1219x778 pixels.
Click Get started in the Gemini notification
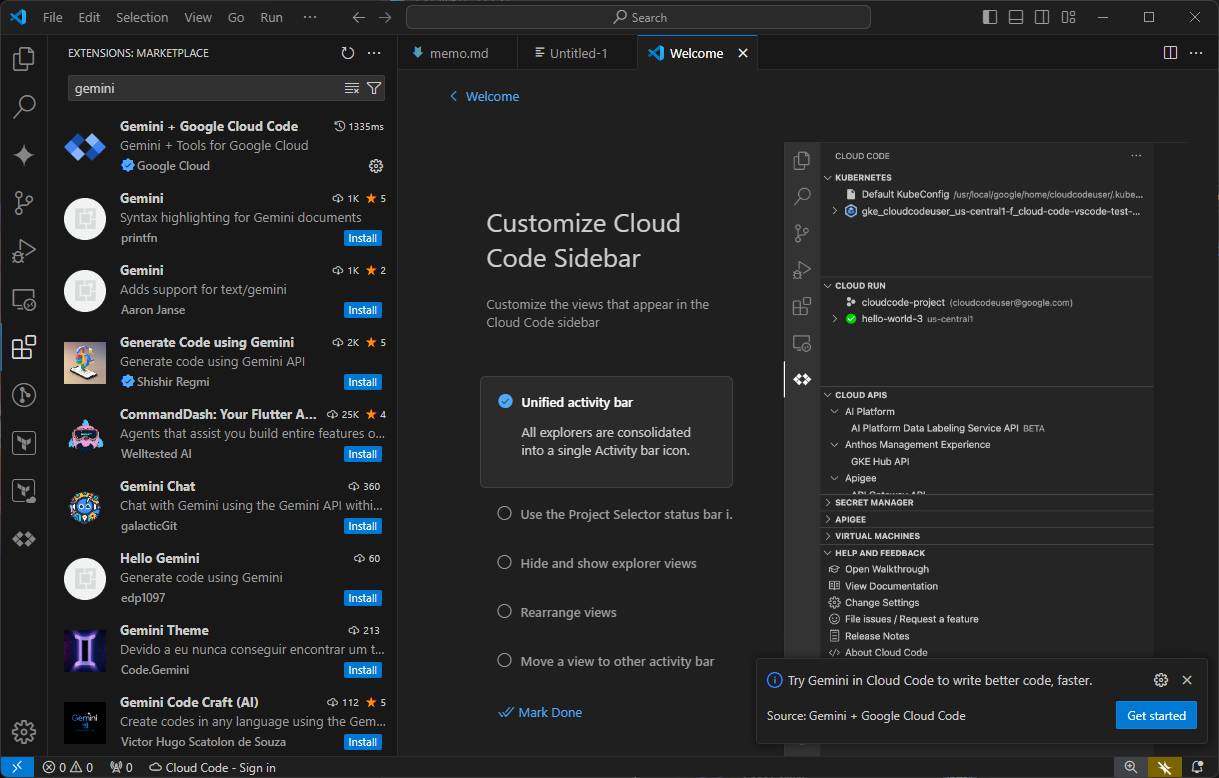coord(1156,715)
